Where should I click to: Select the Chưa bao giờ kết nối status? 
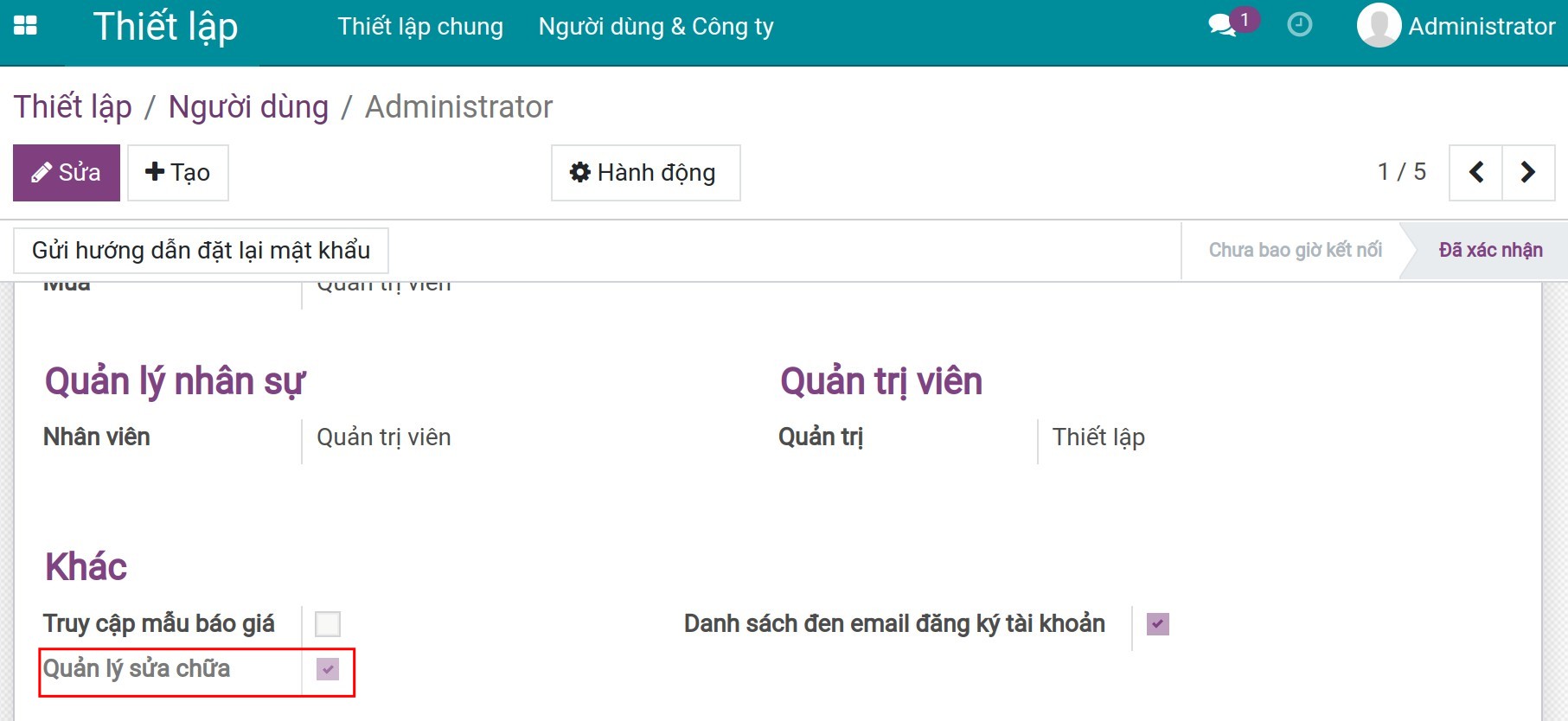point(1295,250)
